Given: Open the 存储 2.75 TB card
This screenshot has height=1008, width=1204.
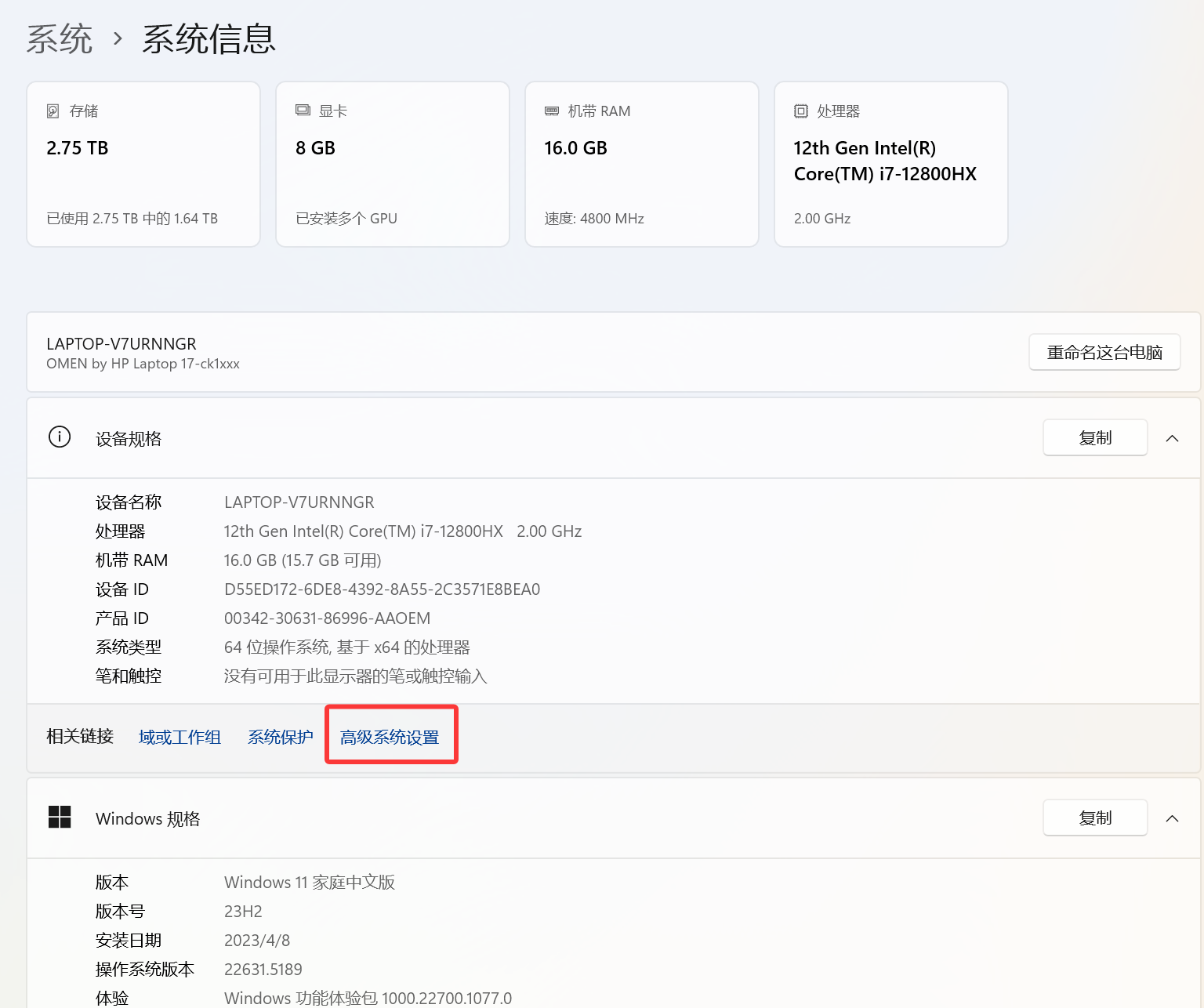Looking at the screenshot, I should click(143, 165).
